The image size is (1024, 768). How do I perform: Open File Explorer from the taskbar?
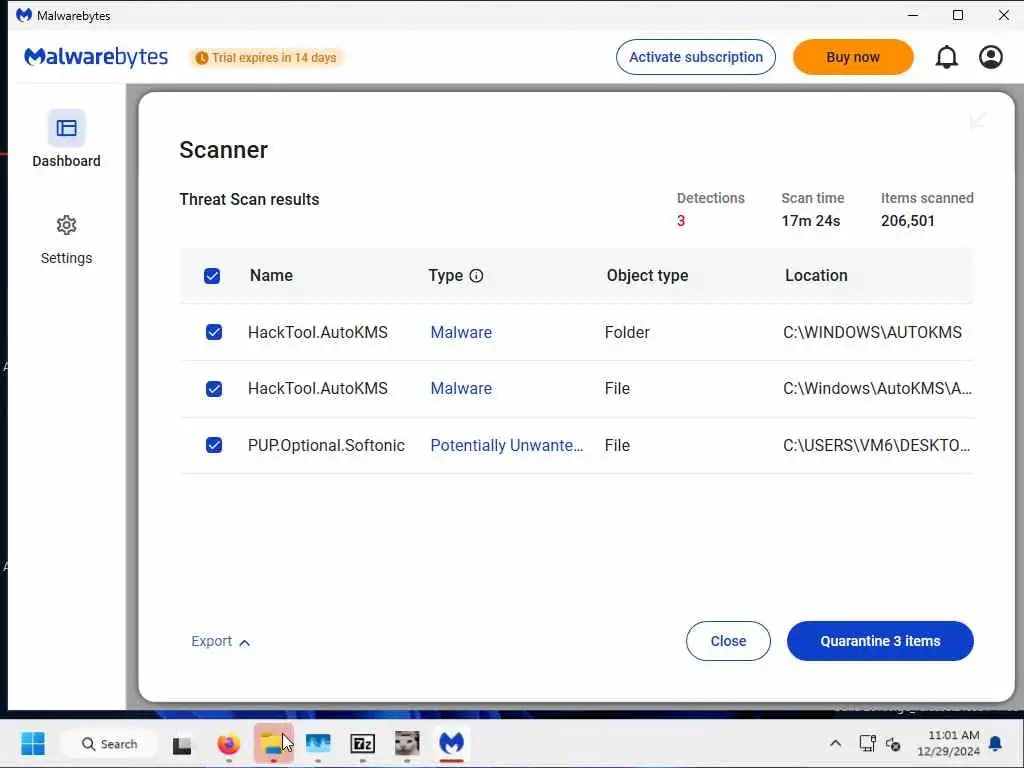point(272,744)
